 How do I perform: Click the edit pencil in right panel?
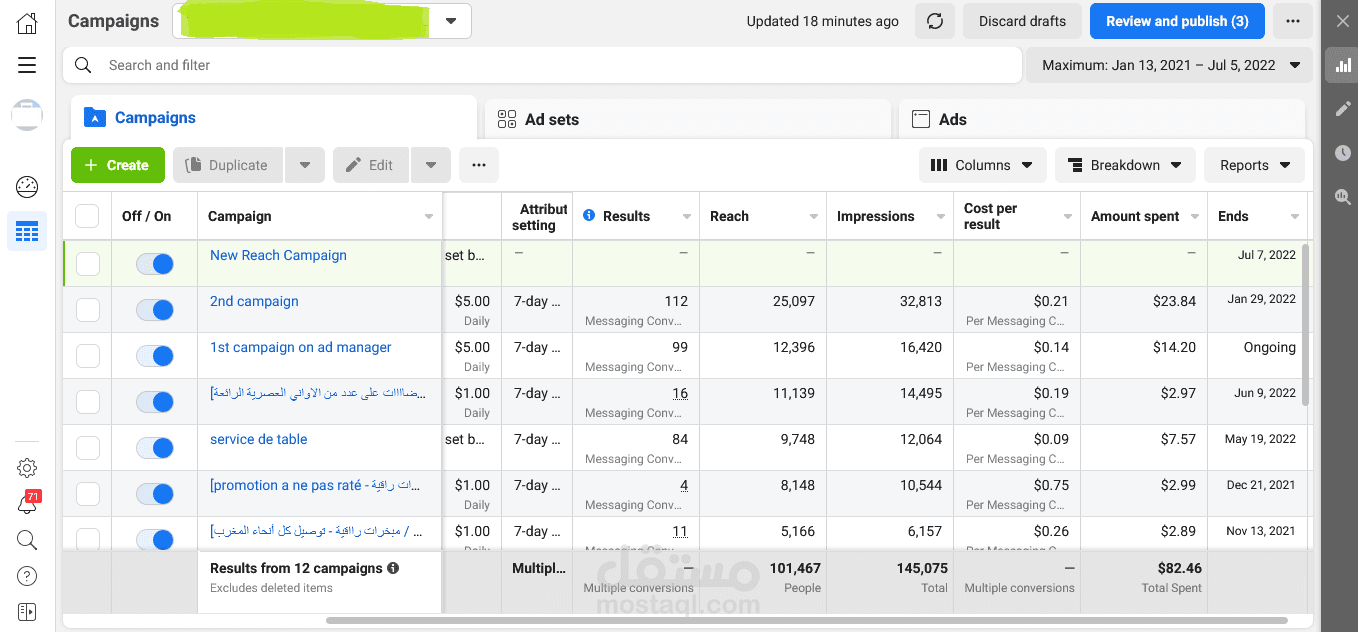(1342, 109)
